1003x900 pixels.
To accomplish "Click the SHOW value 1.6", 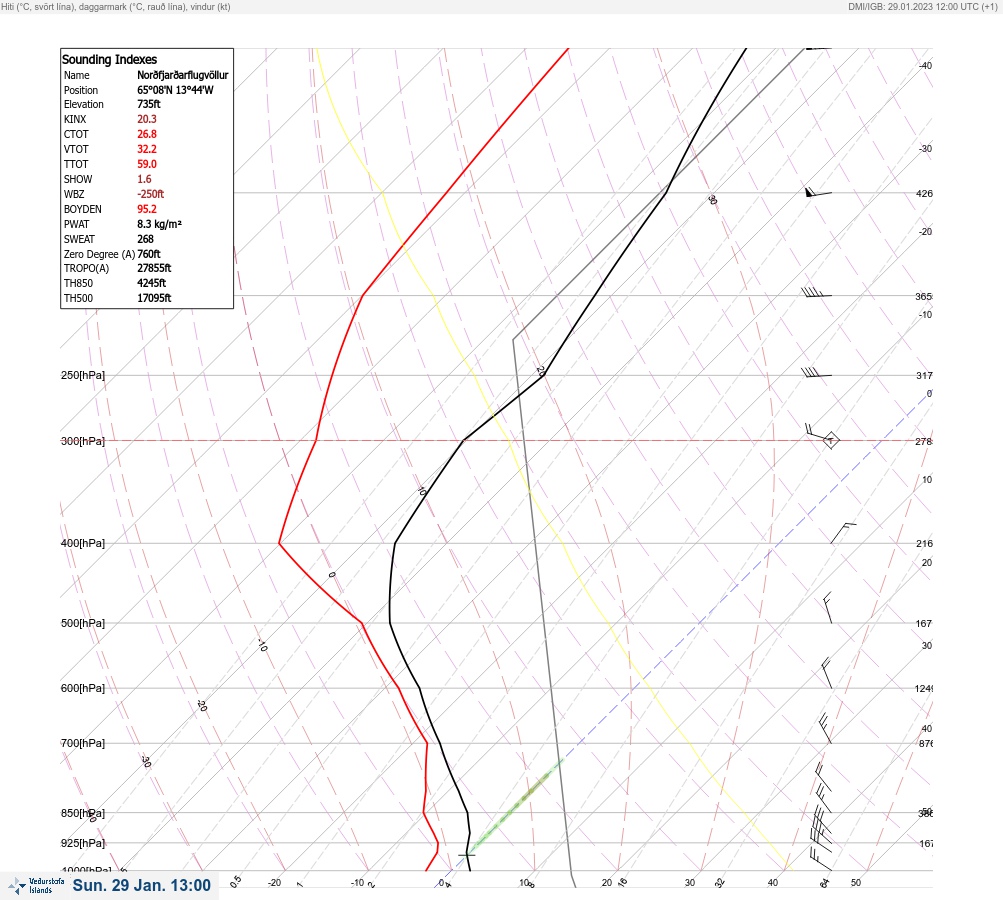I will [x=144, y=179].
